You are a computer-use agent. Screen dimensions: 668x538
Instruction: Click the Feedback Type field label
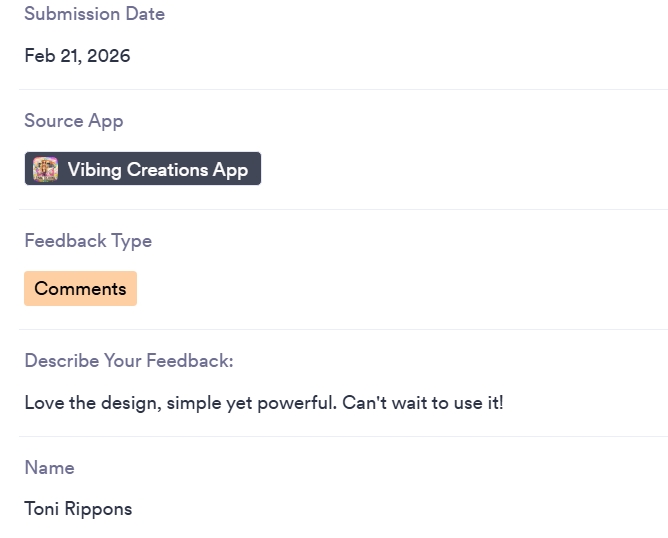pos(88,241)
